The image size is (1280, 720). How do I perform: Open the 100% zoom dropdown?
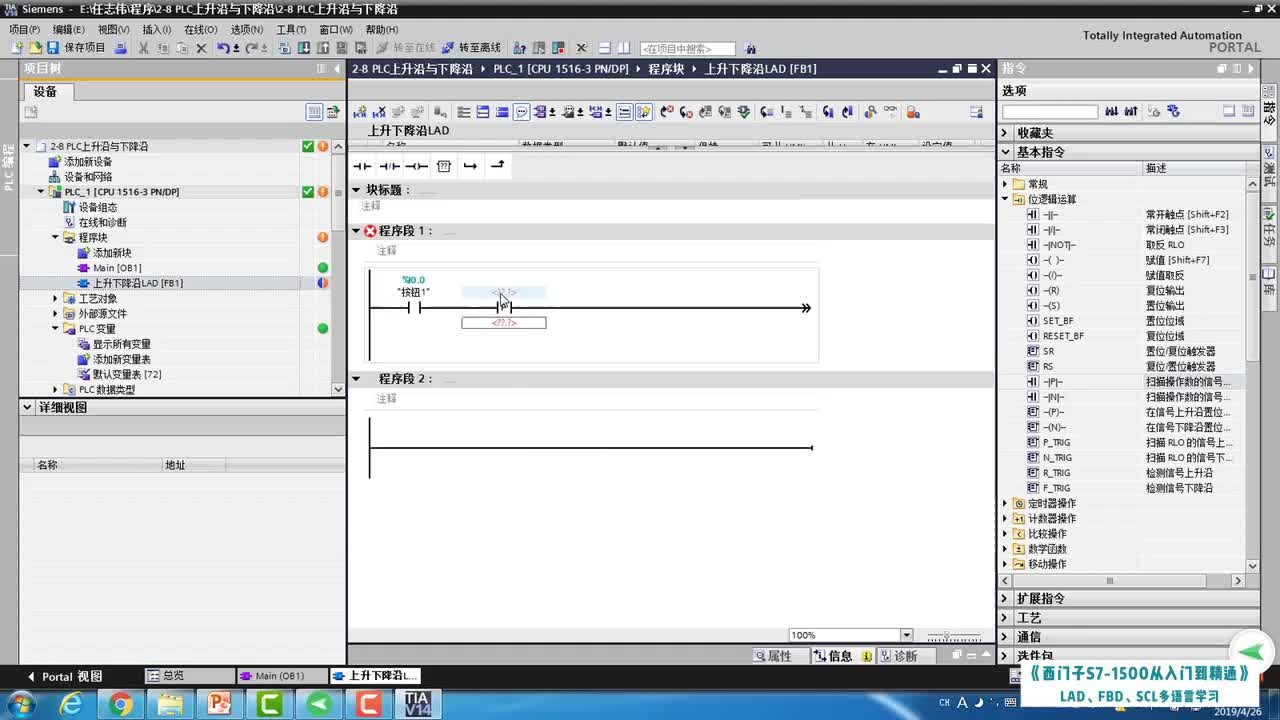[x=907, y=635]
